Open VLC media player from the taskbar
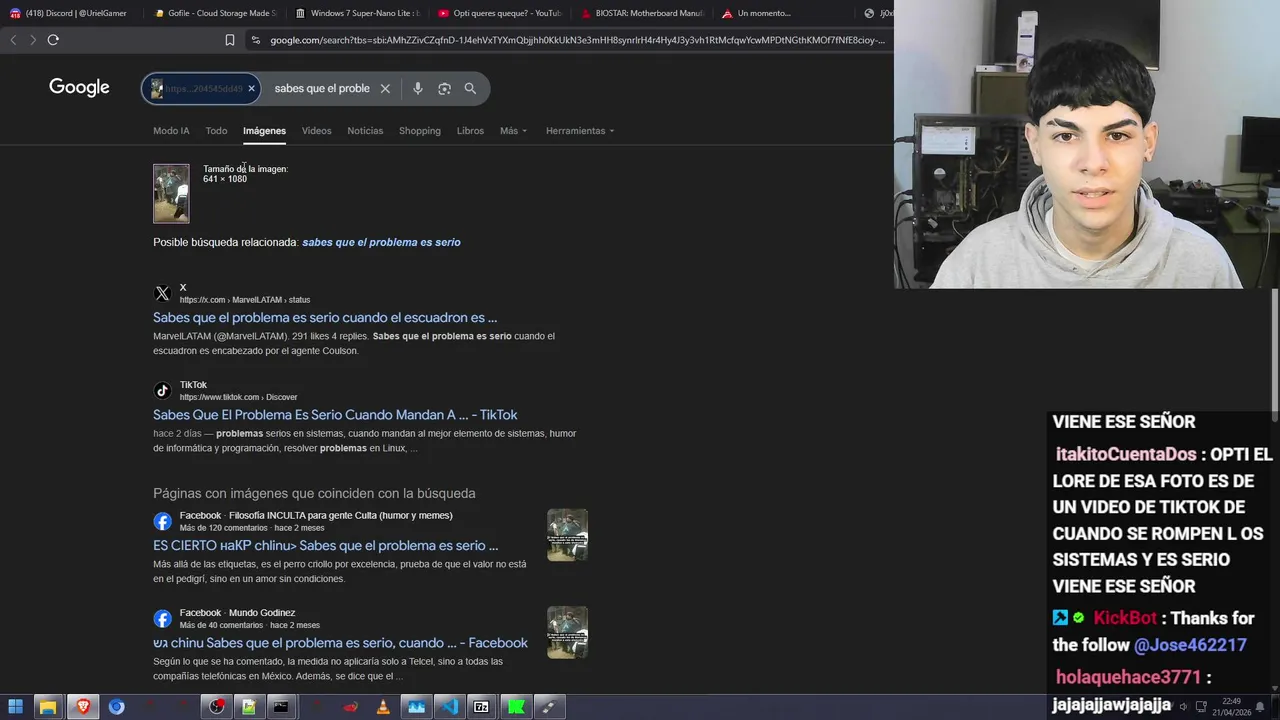Screen dimensions: 1280x720 click(x=383, y=707)
